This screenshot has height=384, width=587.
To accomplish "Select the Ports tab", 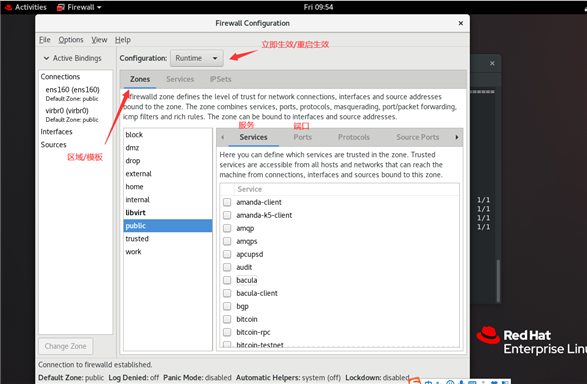I will click(302, 137).
